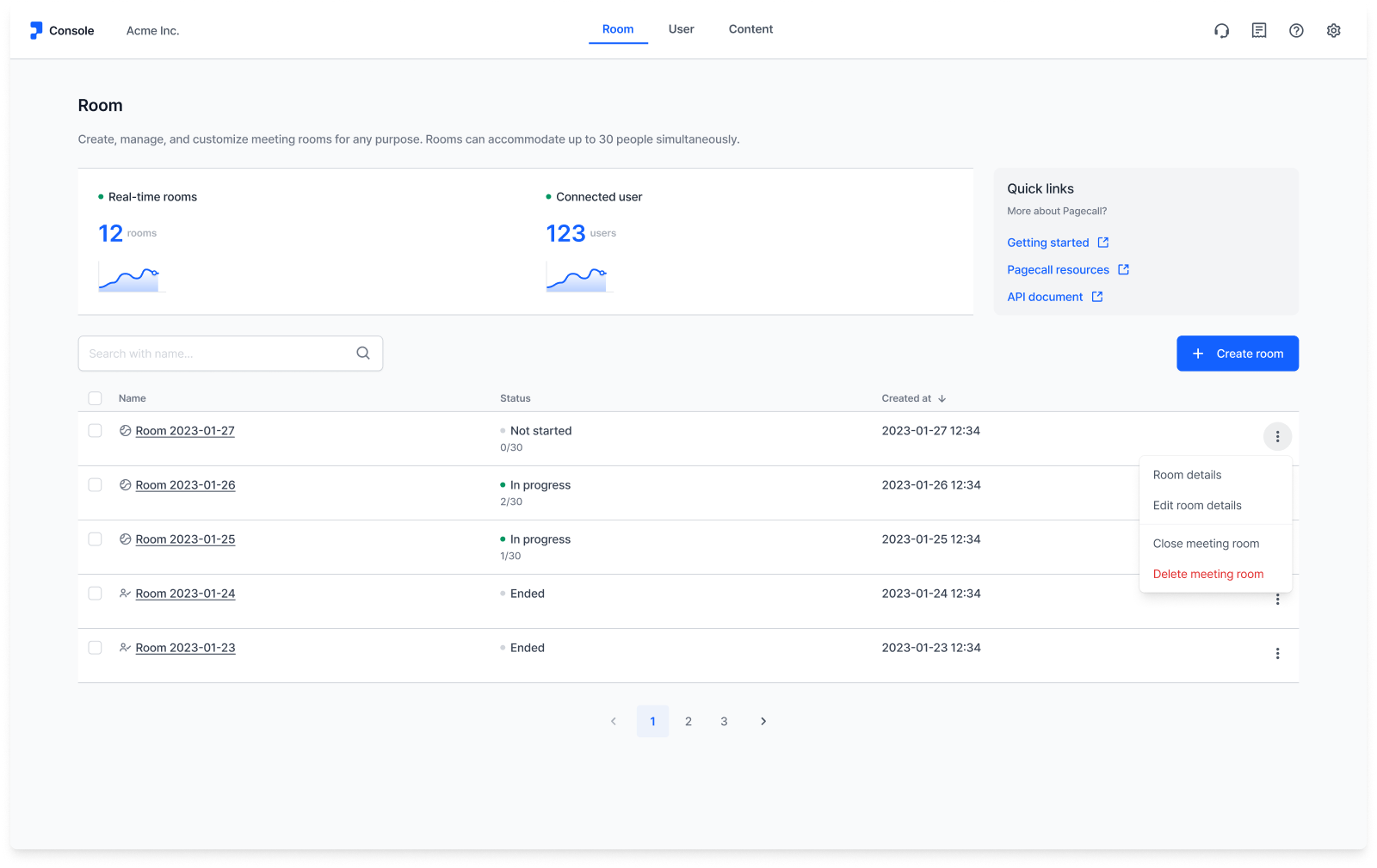Click the external link icon beside Pagecall resources
The image size is (1377, 868).
[1123, 269]
